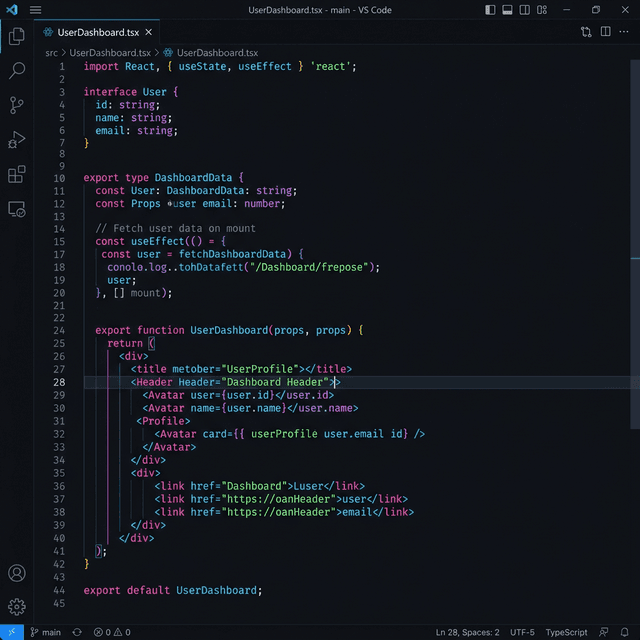Change the UTF-5 file encoding
Screen dimensions: 640x640
coord(522,632)
